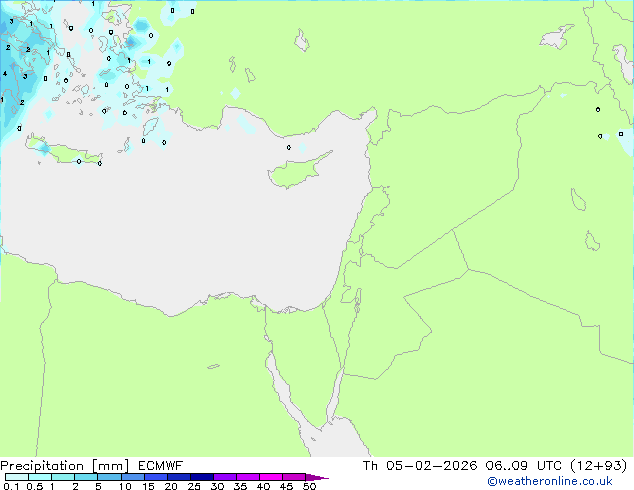Select the legend swatch between 2 and 5

point(86,477)
